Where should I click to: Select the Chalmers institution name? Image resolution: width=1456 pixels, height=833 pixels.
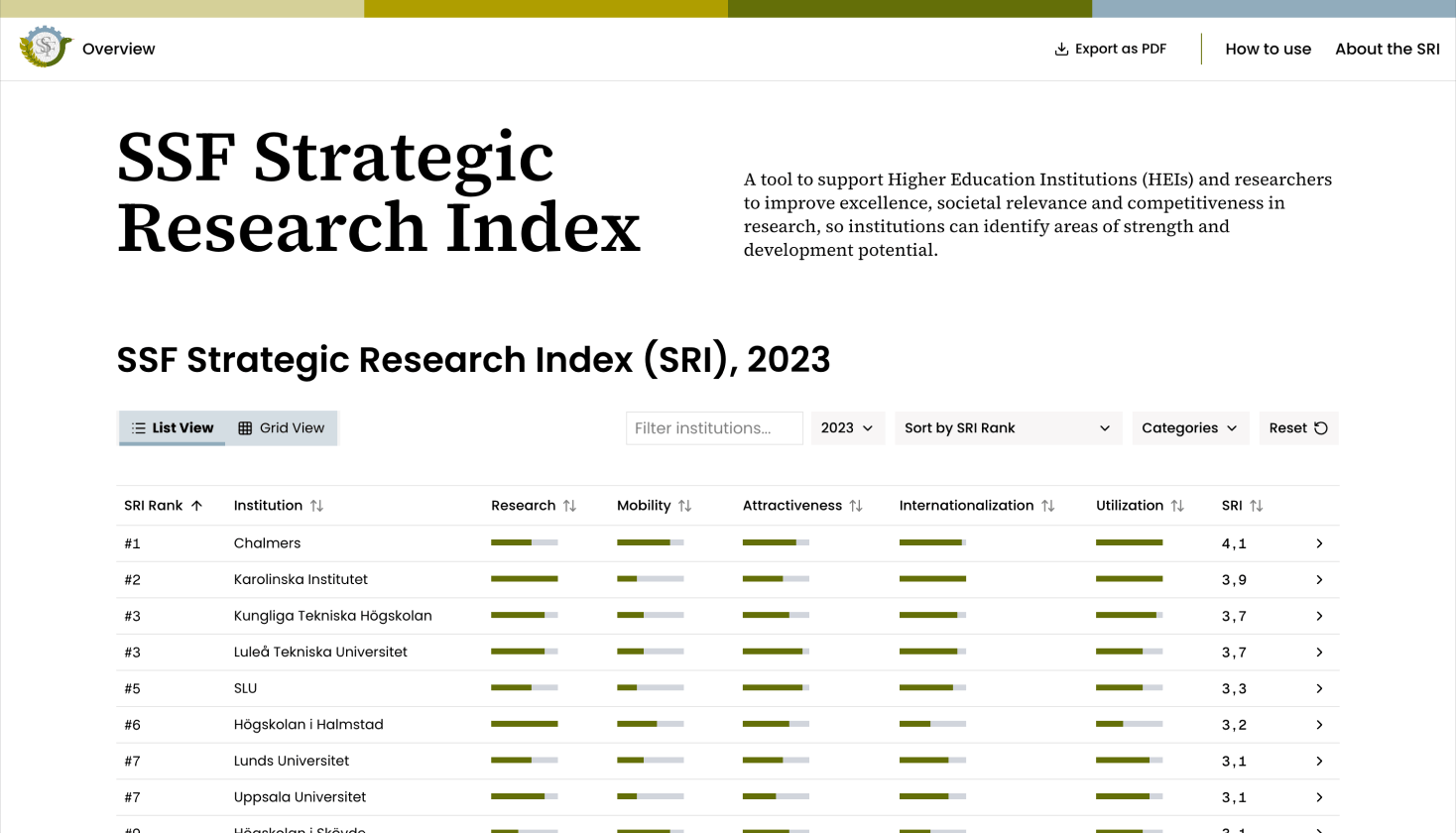click(268, 543)
